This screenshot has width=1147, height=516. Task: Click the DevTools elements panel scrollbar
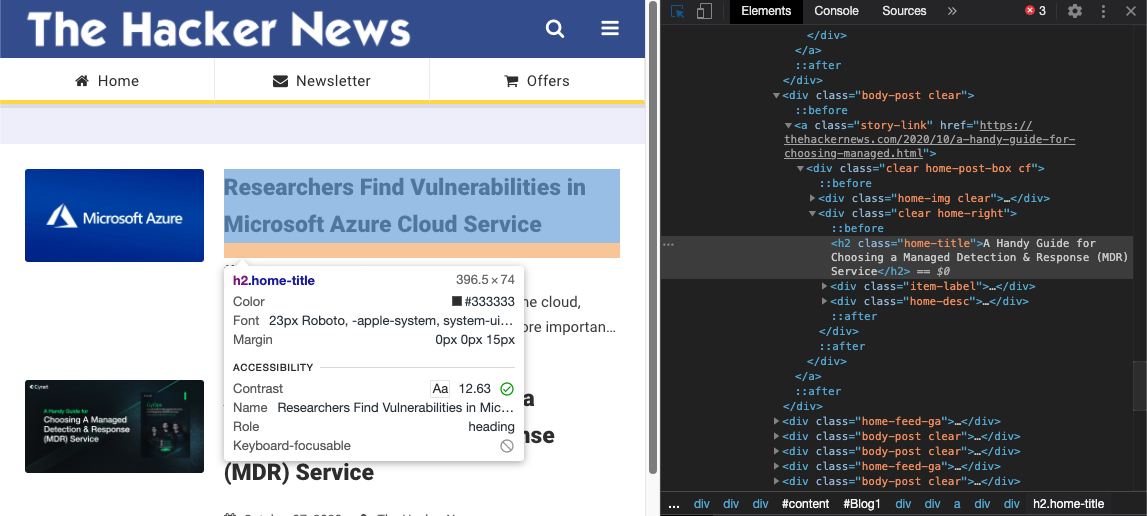coord(1140,386)
